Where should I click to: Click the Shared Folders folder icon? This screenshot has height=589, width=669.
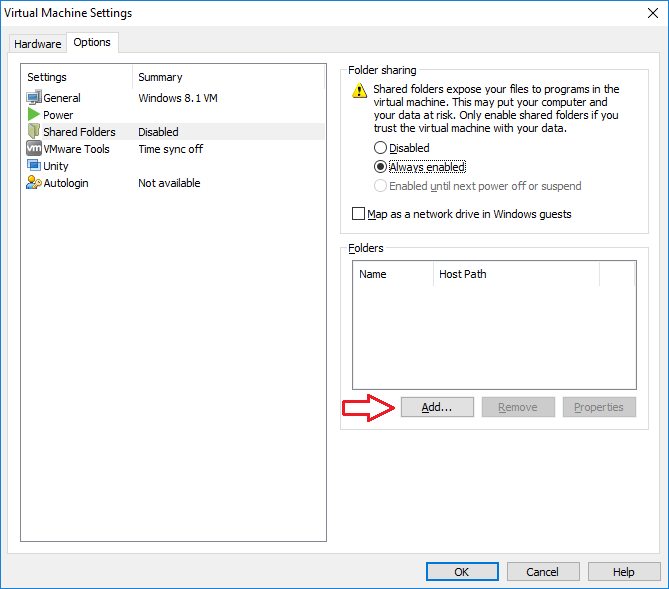click(34, 131)
